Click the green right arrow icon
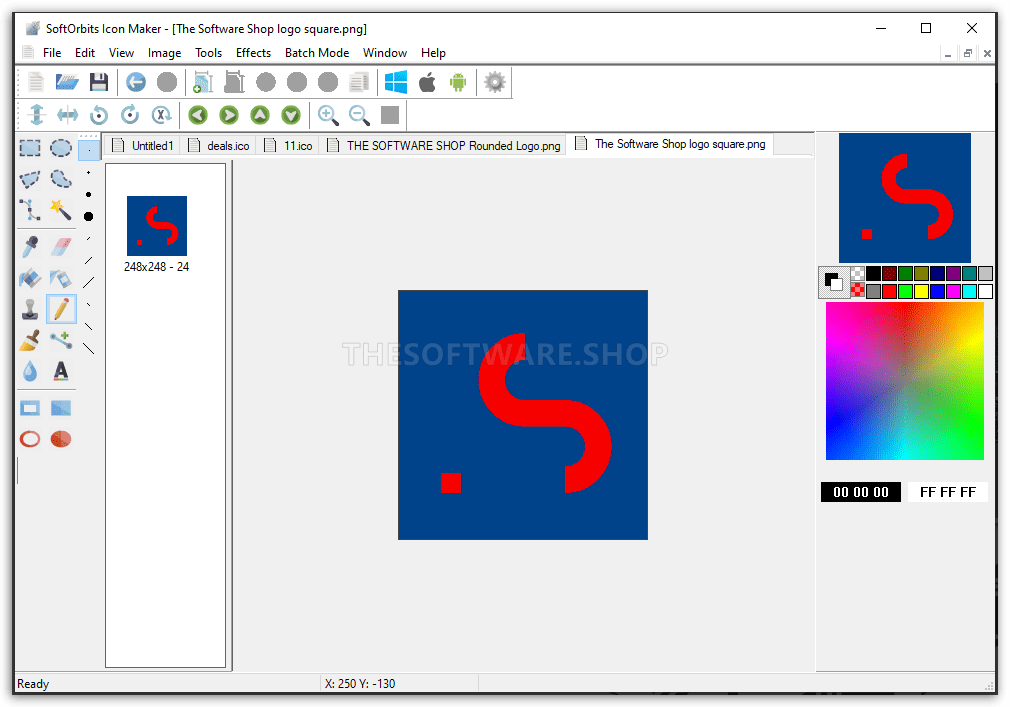 click(x=229, y=115)
